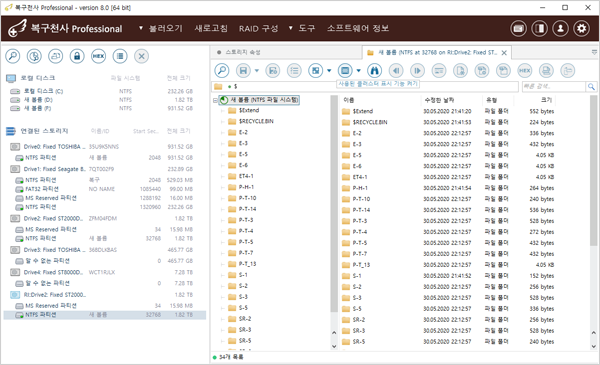Select SR-5 row in file list
Viewport: 600px width, 365px height.
click(448, 342)
